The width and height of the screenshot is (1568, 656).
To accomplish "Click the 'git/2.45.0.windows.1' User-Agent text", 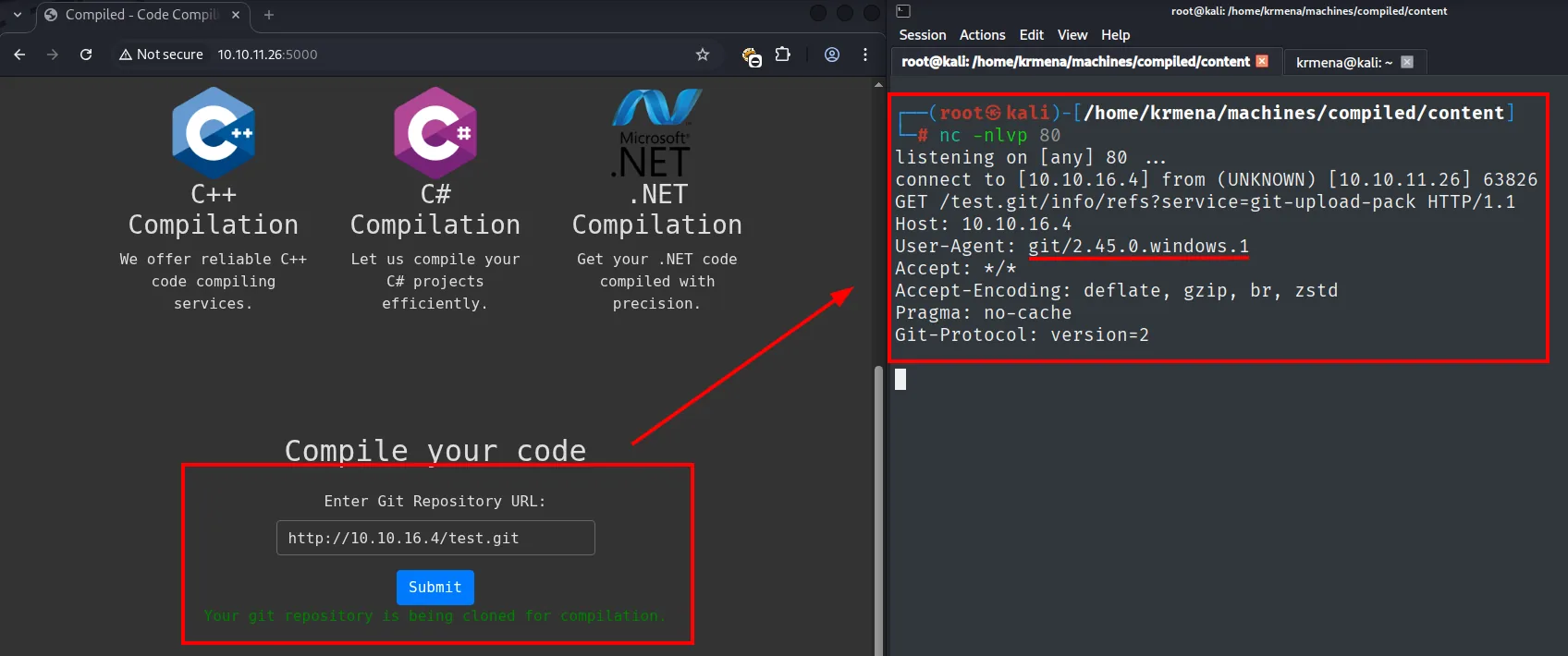I will click(x=1138, y=247).
